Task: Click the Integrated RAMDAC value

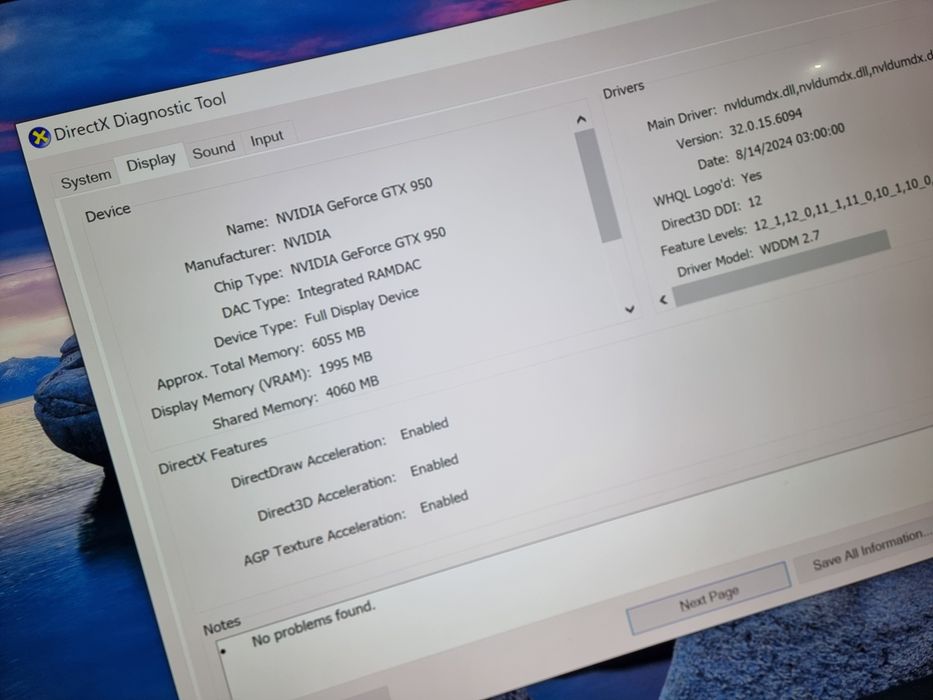Action: 359,280
